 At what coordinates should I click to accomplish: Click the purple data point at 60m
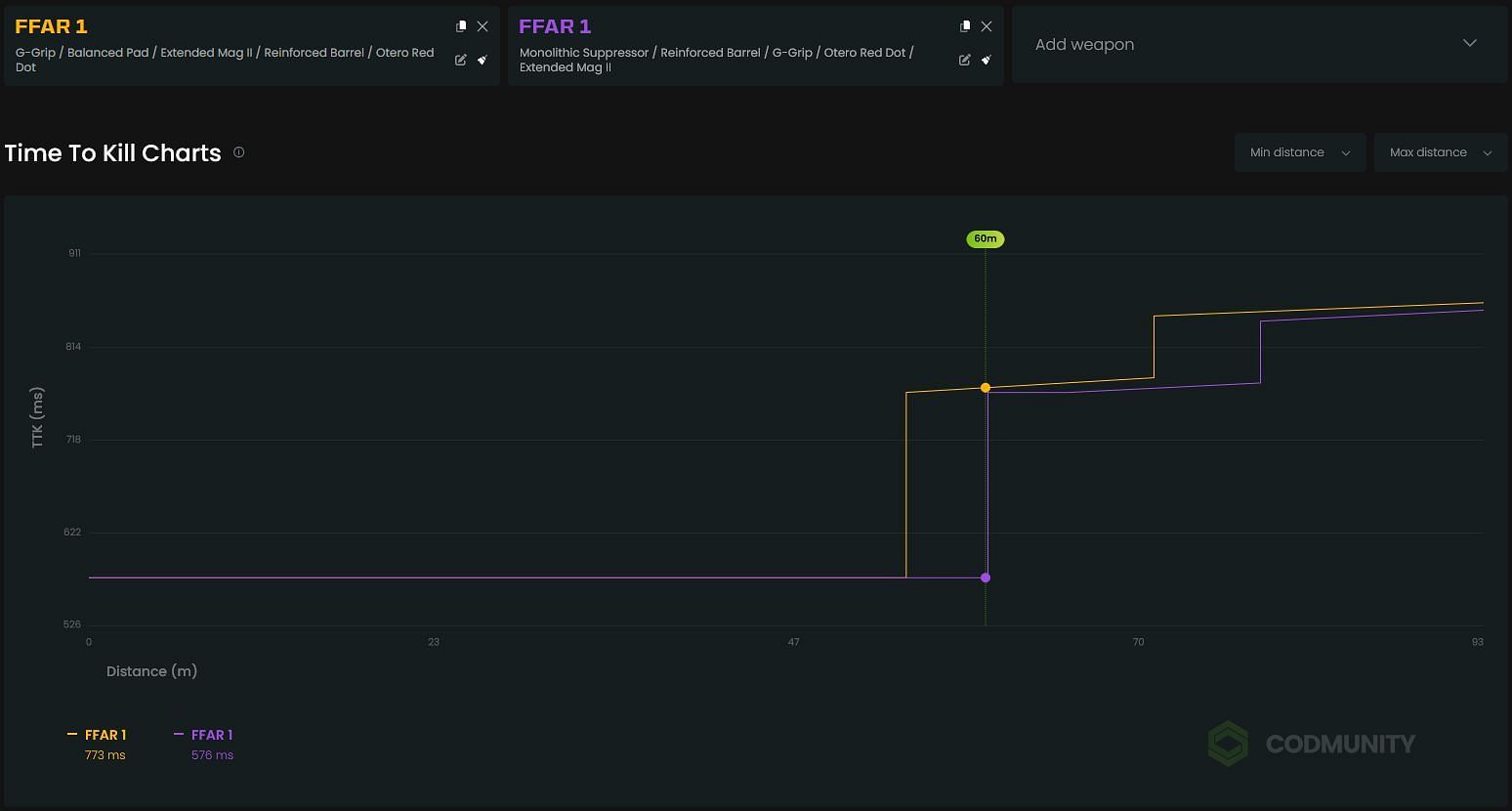[986, 577]
